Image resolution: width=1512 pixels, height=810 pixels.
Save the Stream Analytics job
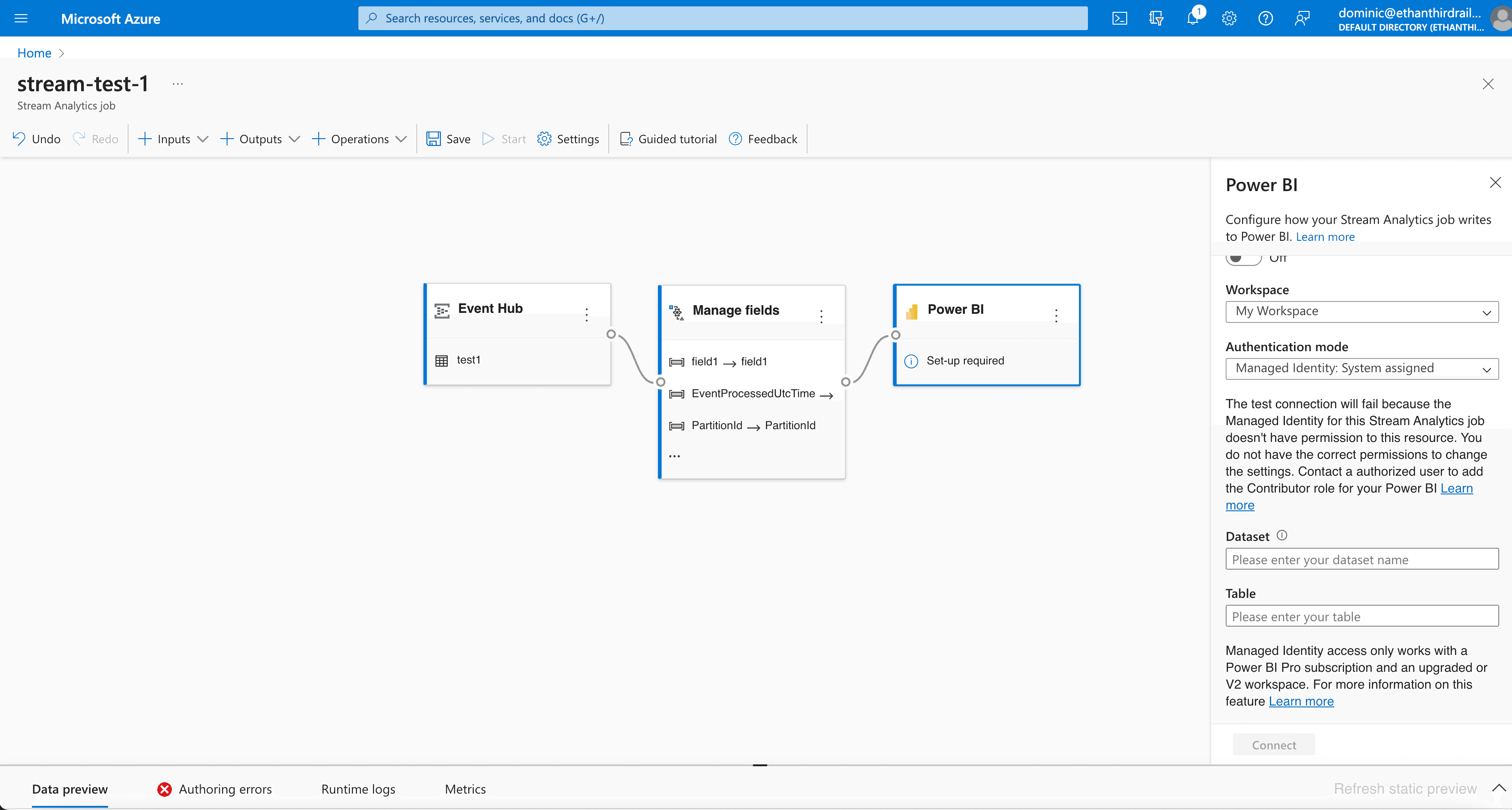click(448, 139)
